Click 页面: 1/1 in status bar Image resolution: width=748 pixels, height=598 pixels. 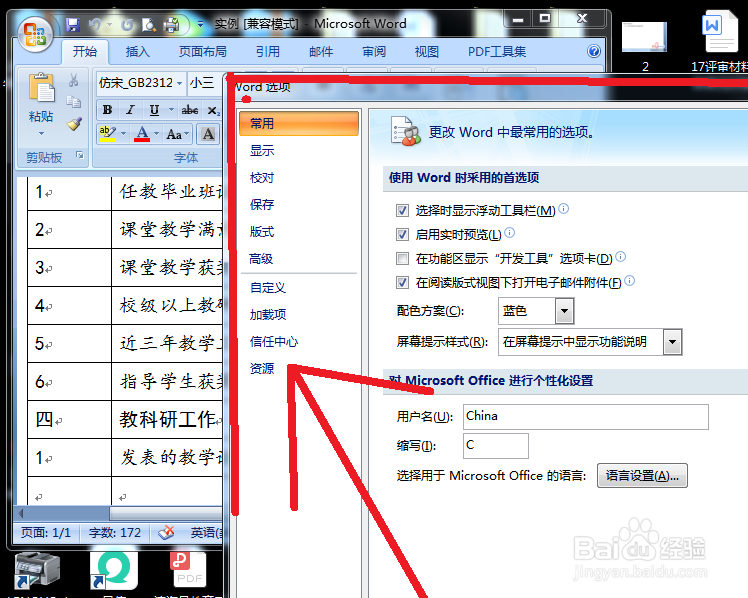click(46, 532)
